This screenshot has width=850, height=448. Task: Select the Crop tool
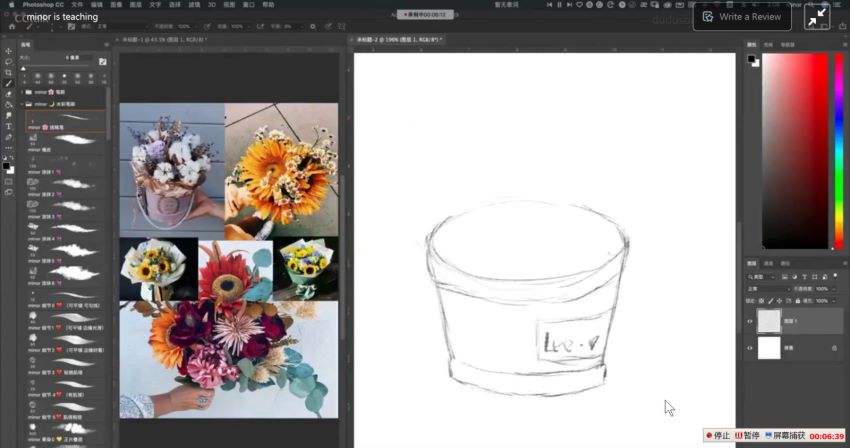8,73
